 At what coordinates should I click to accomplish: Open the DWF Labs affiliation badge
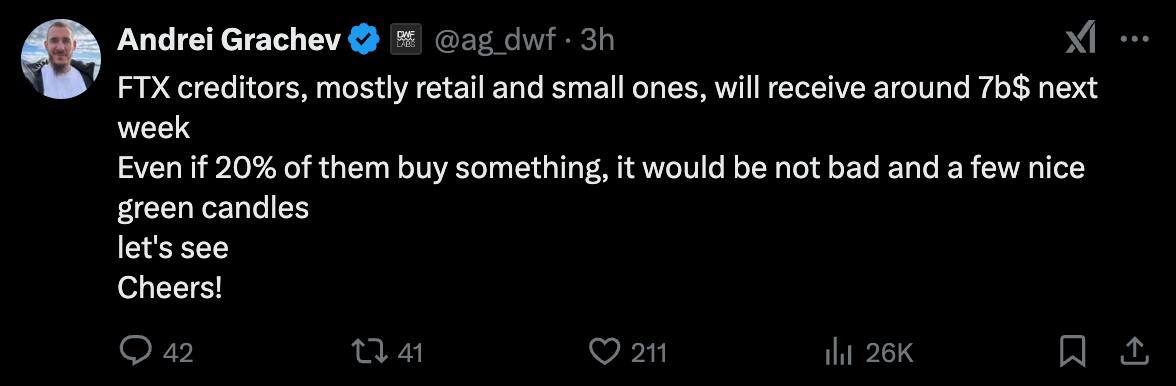tap(407, 40)
